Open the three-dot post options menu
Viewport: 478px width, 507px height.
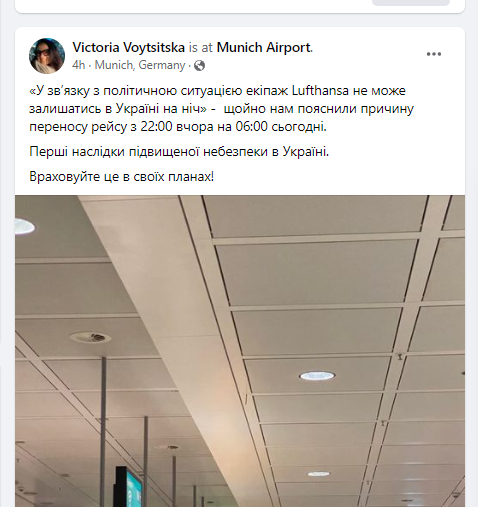pyautogui.click(x=434, y=54)
